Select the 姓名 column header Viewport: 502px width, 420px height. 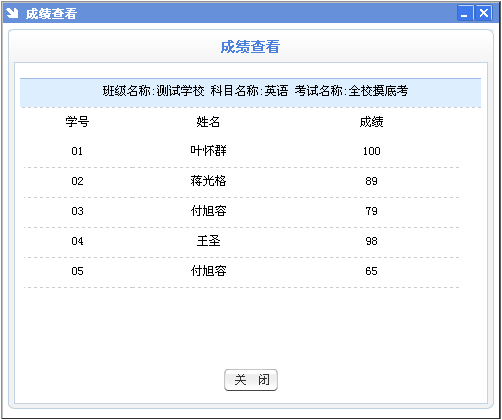click(208, 122)
